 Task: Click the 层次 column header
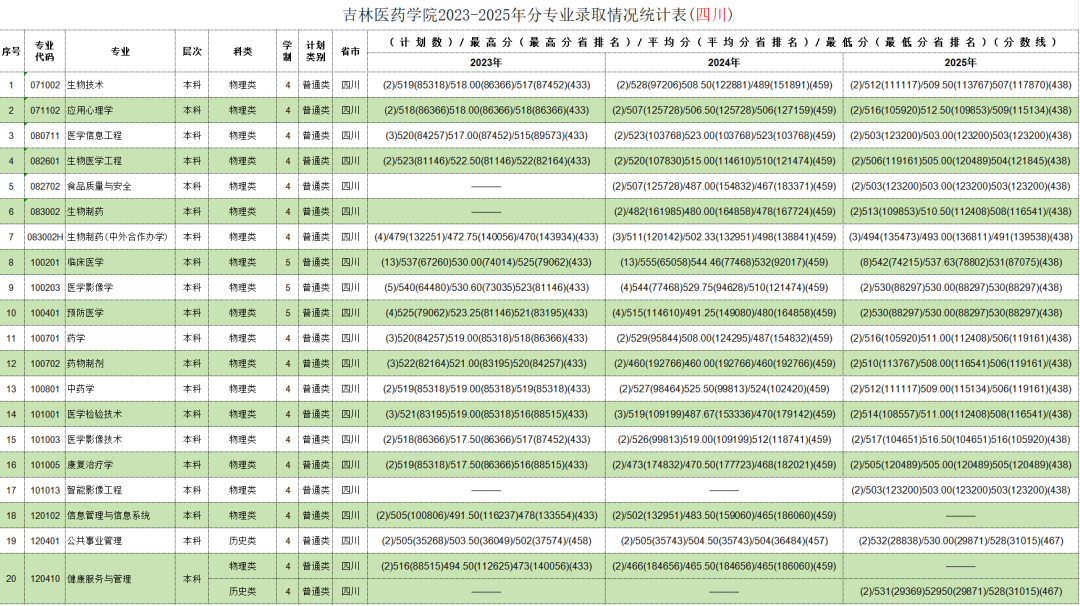click(x=192, y=52)
